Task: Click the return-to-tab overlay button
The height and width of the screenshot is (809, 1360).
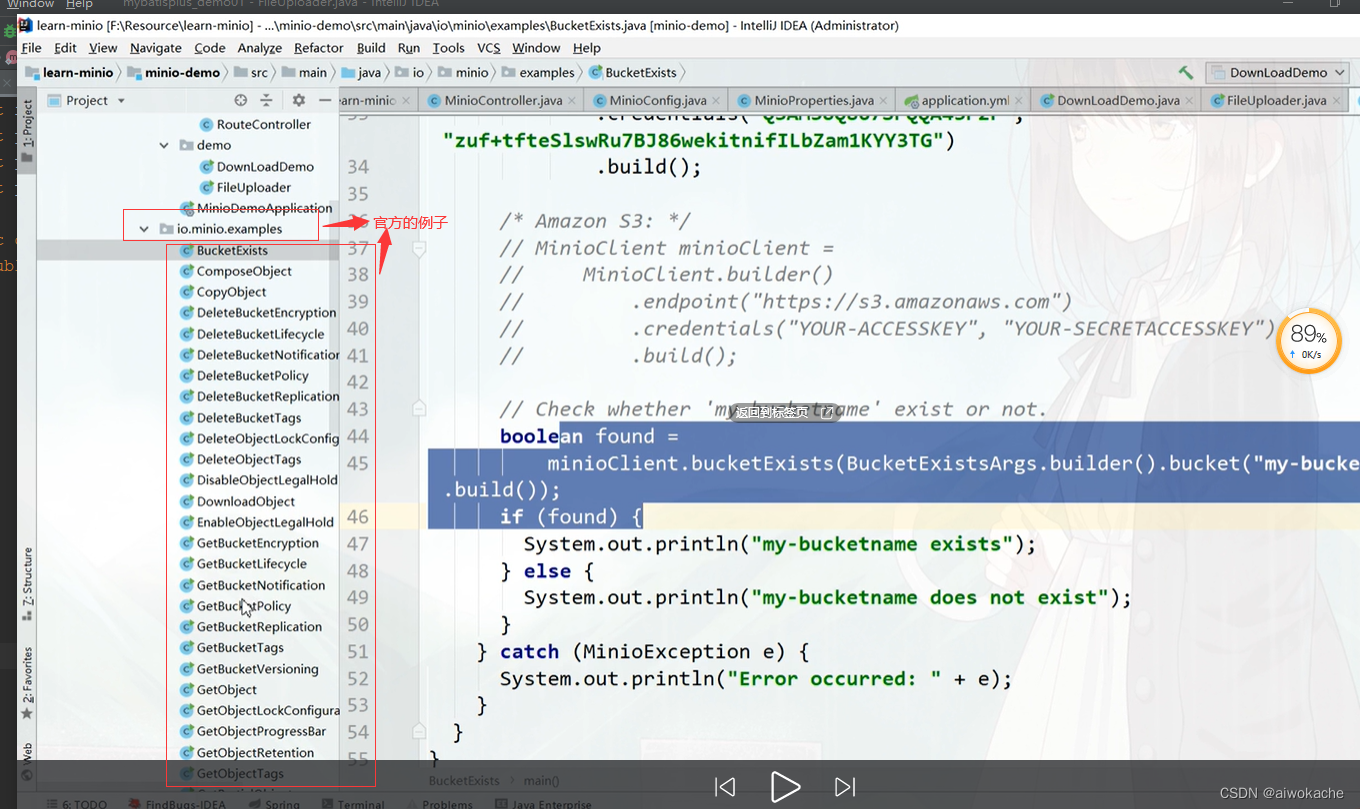Action: click(x=785, y=412)
